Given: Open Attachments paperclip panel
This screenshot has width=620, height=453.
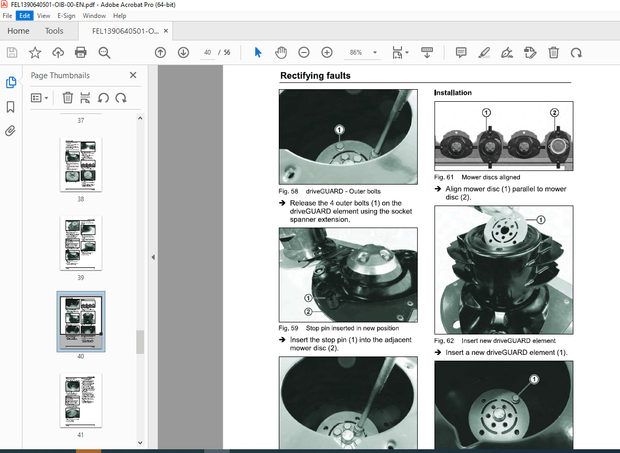Looking at the screenshot, I should tap(11, 131).
